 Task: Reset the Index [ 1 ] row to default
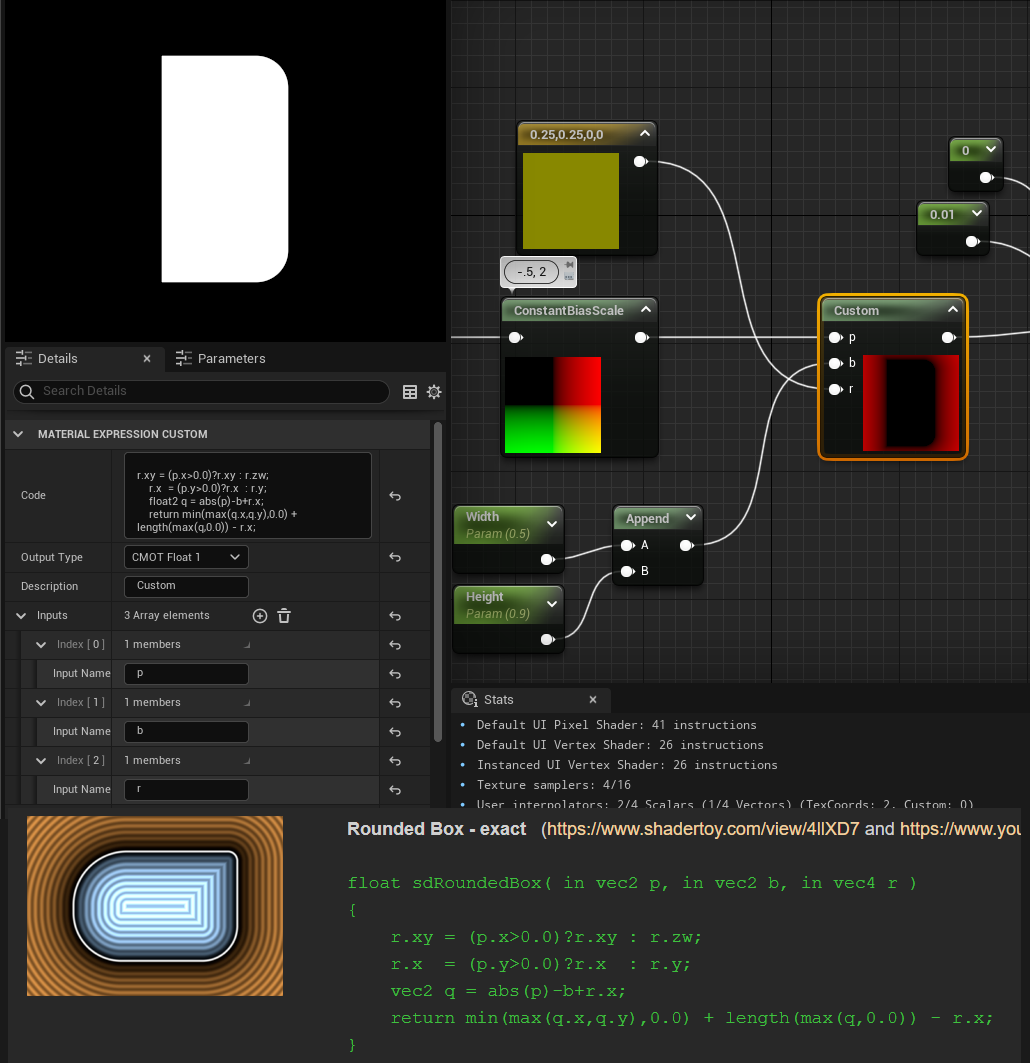(x=395, y=703)
